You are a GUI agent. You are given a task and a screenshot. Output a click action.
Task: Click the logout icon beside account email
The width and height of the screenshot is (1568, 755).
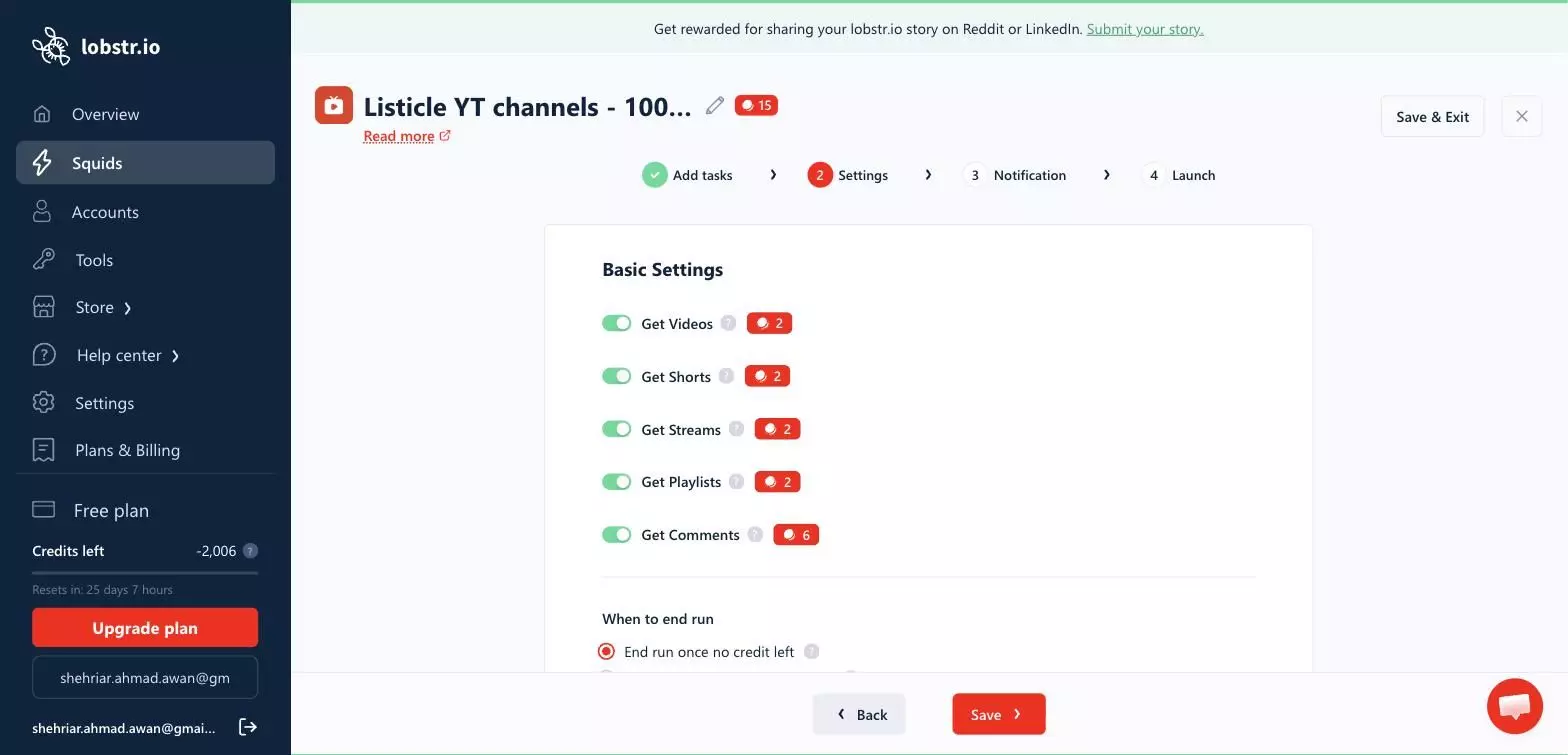[x=248, y=727]
